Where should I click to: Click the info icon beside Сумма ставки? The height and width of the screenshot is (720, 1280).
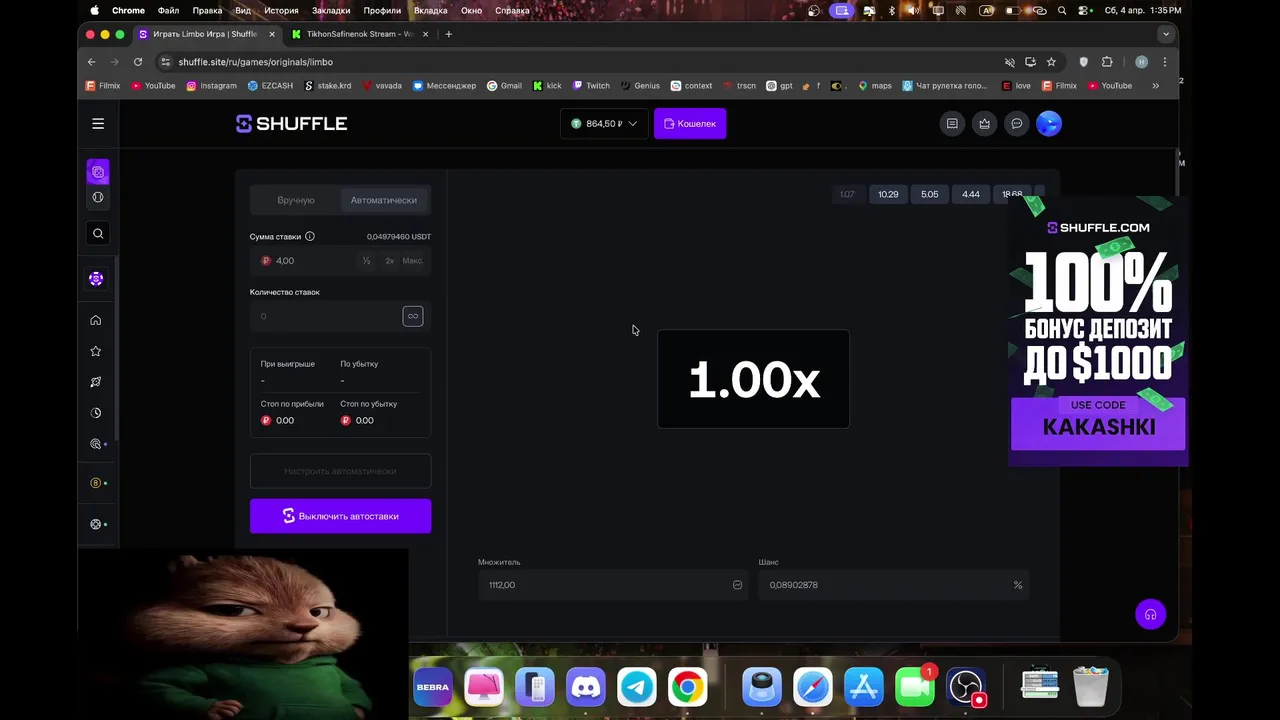click(x=309, y=237)
